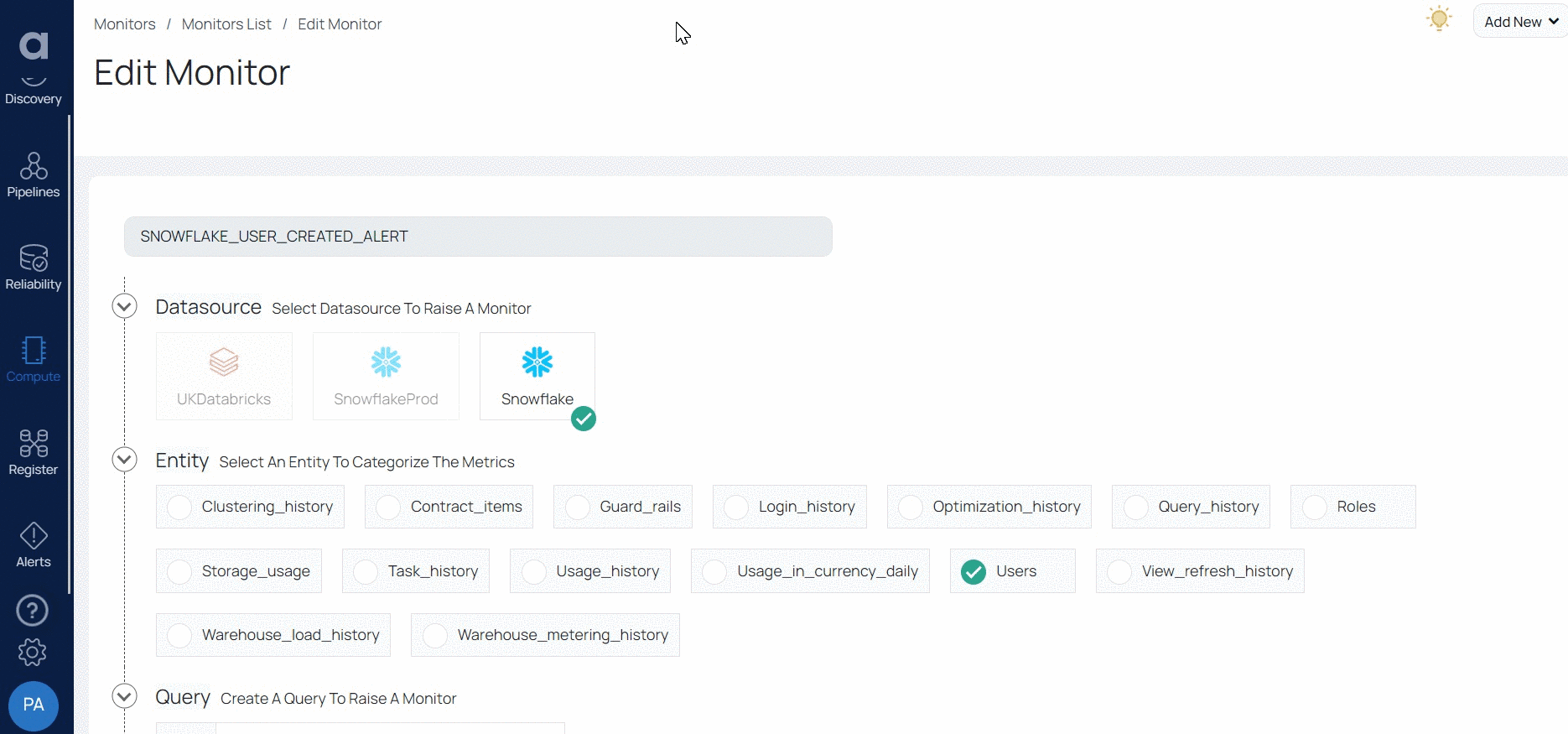1568x734 pixels.
Task: Select the Storage_usage entity
Action: click(239, 571)
